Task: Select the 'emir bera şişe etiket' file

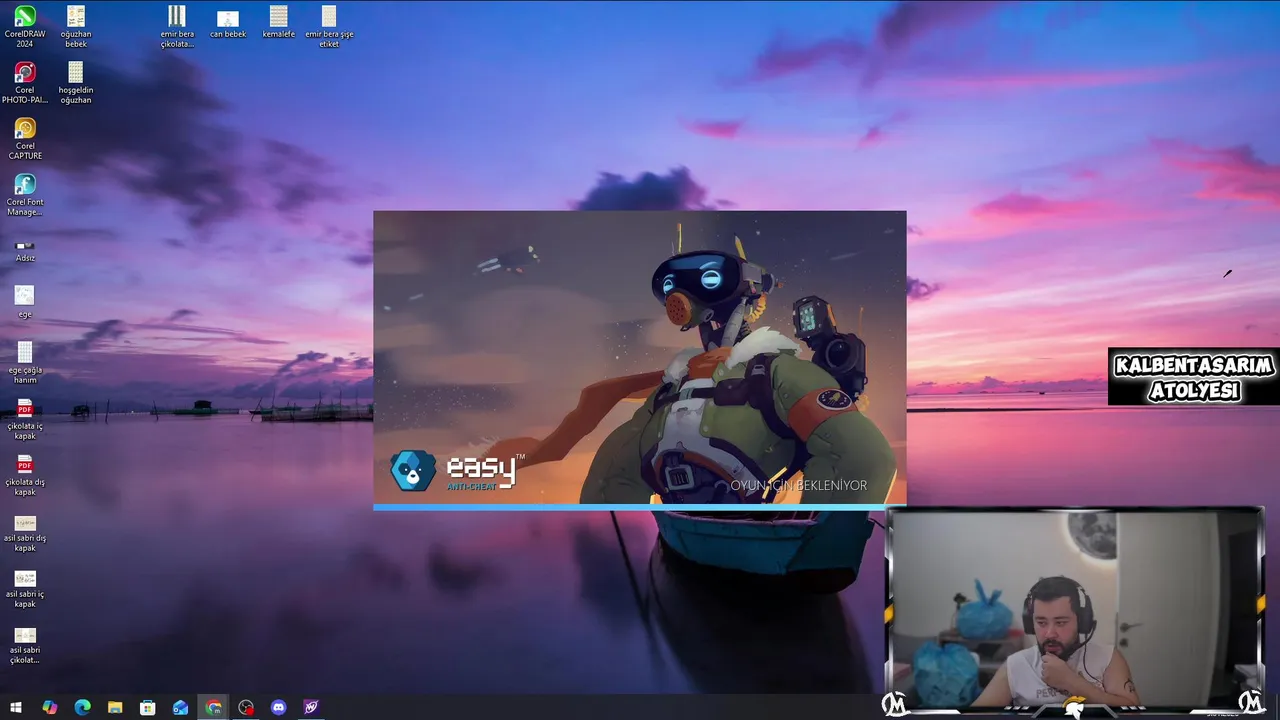Action: click(x=329, y=26)
